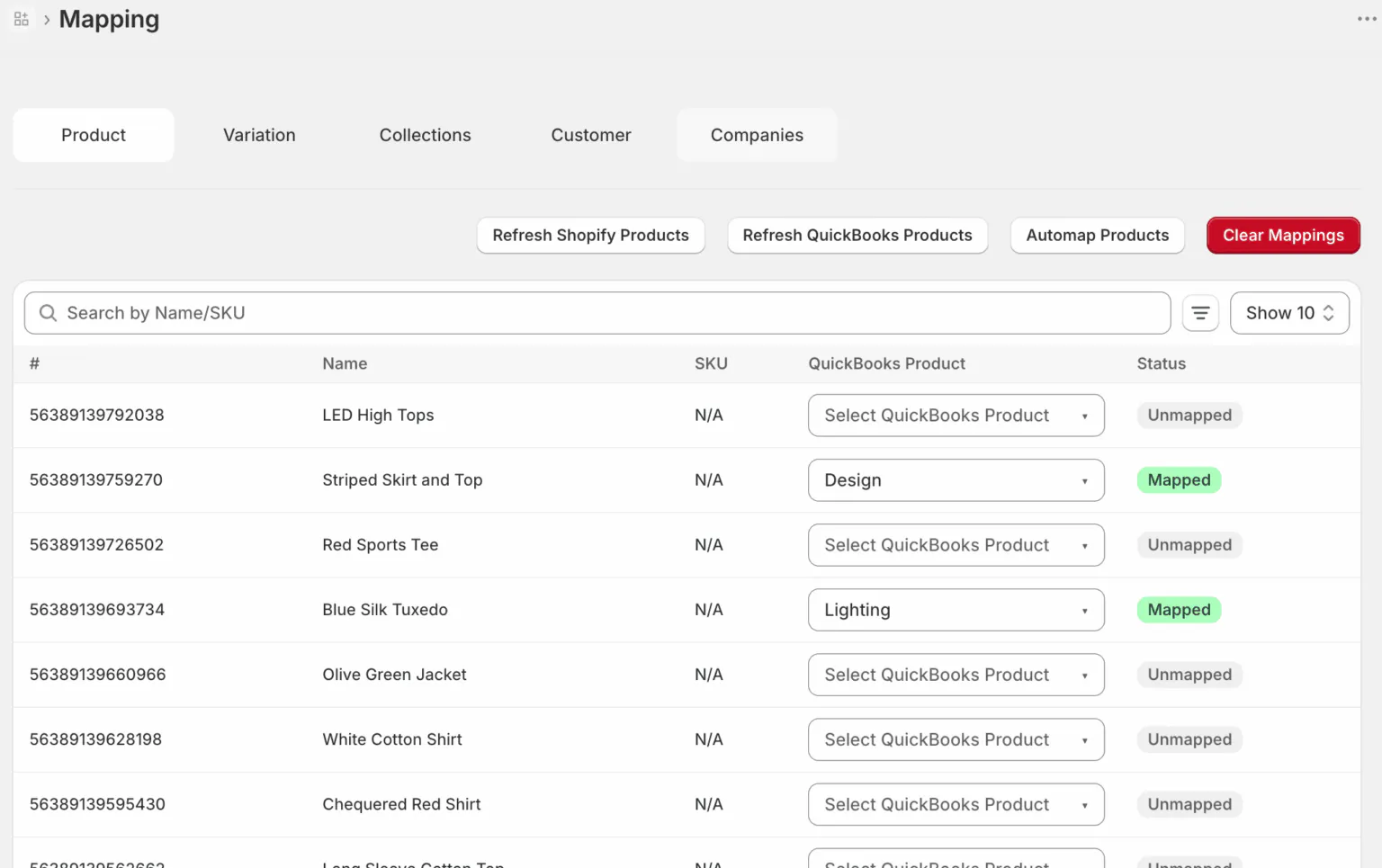Click product ID 56389139660966
1382x868 pixels.
point(98,675)
